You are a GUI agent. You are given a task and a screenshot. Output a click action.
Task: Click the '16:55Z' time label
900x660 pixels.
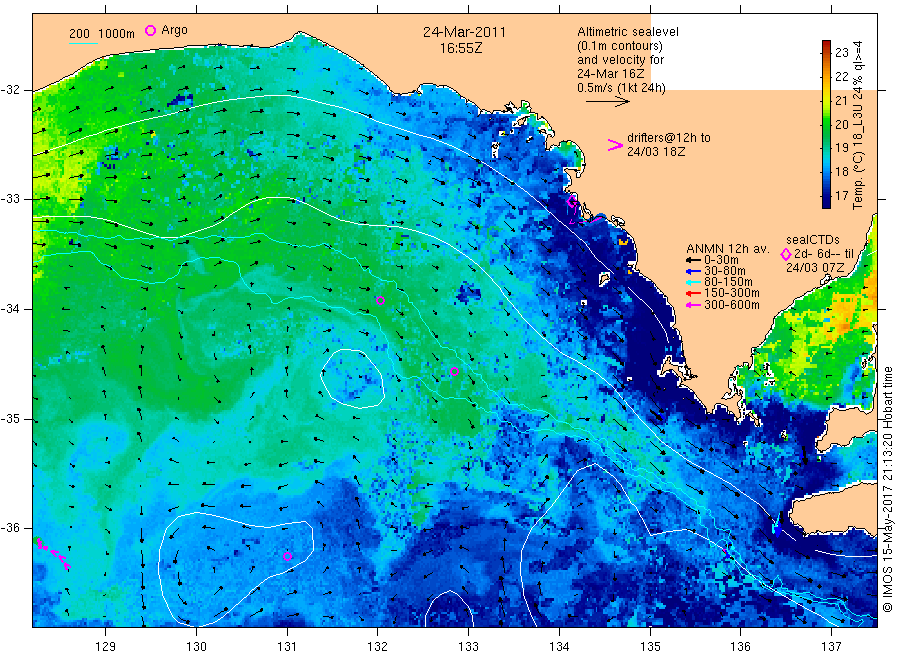[461, 49]
